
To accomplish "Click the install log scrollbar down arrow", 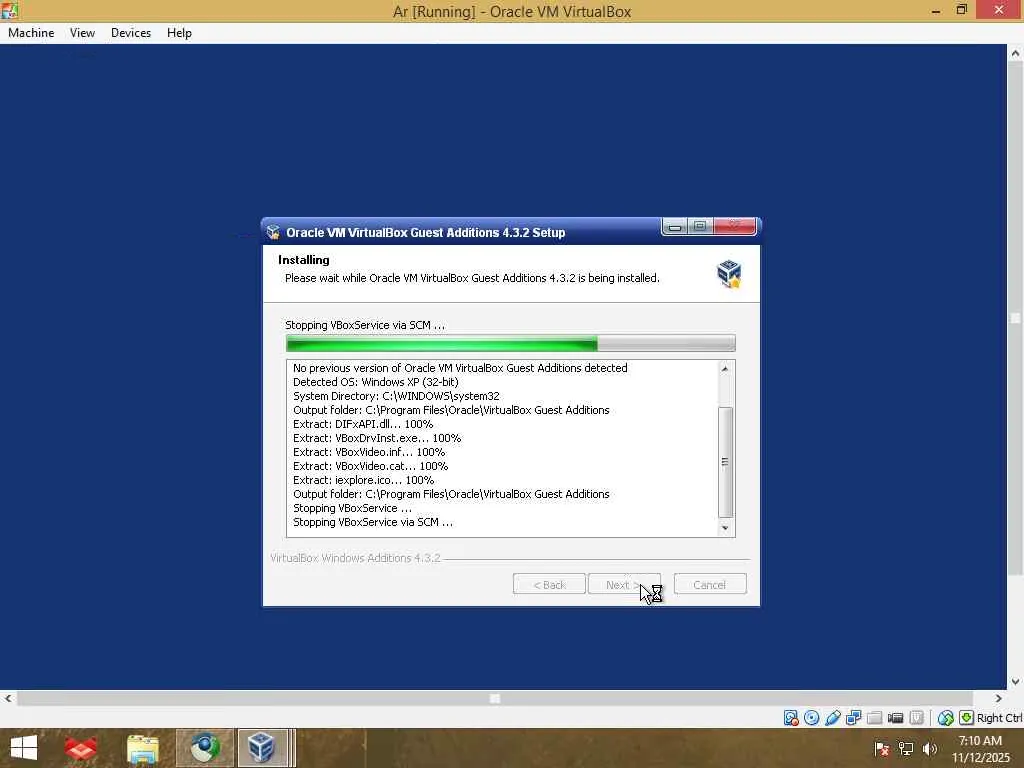I will pos(725,528).
